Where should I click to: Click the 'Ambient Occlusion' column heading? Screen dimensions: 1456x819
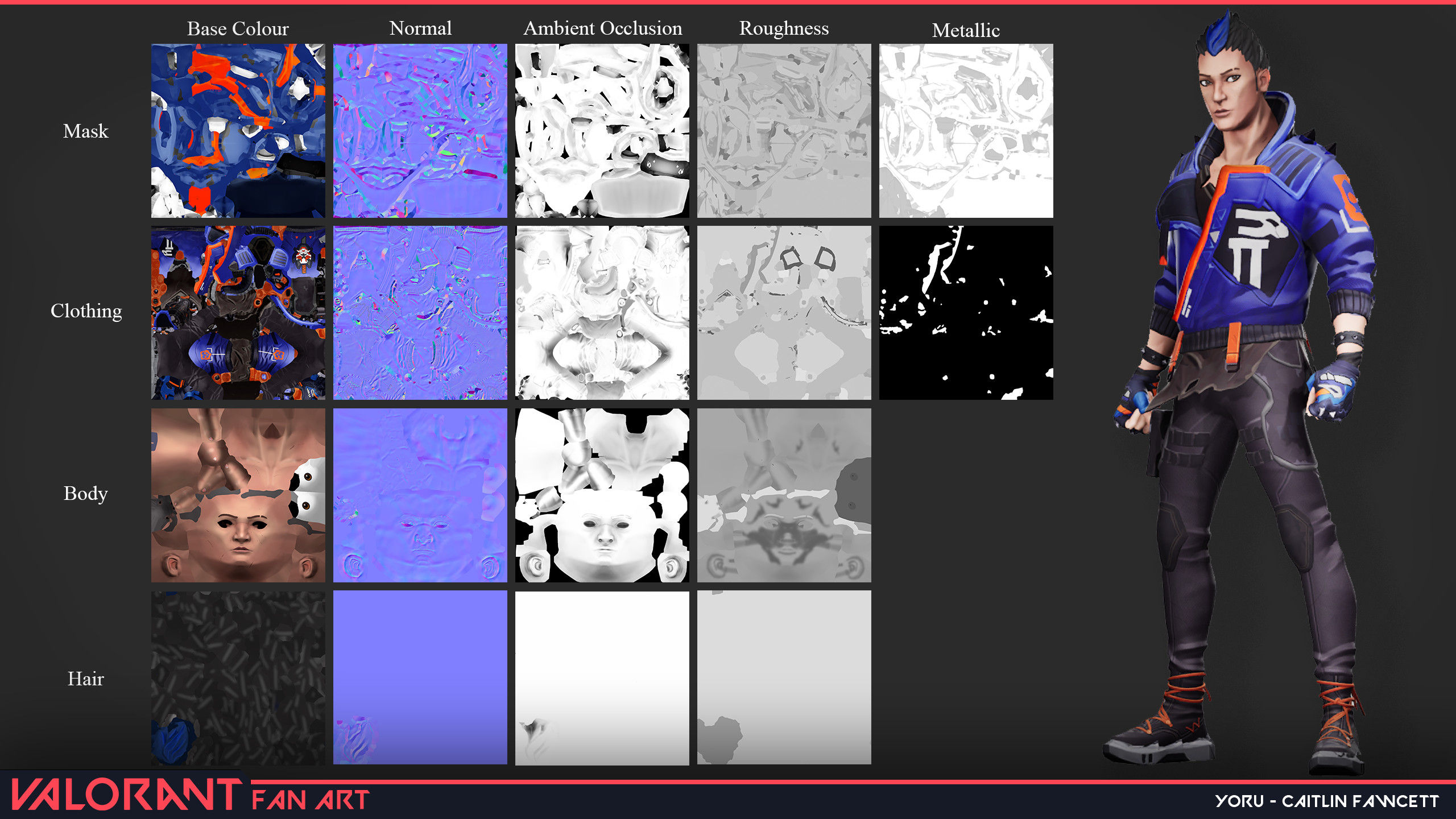[602, 28]
